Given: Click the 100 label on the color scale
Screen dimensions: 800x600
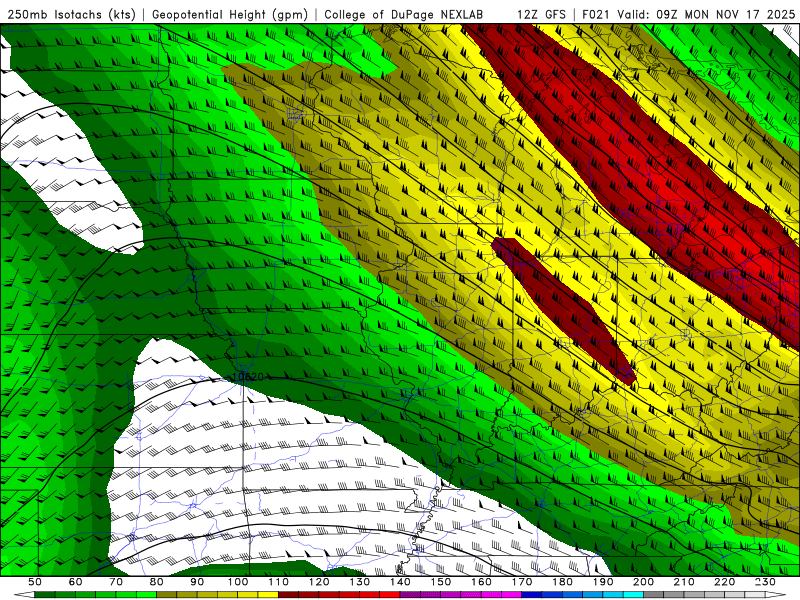Looking at the screenshot, I should pos(238,582).
